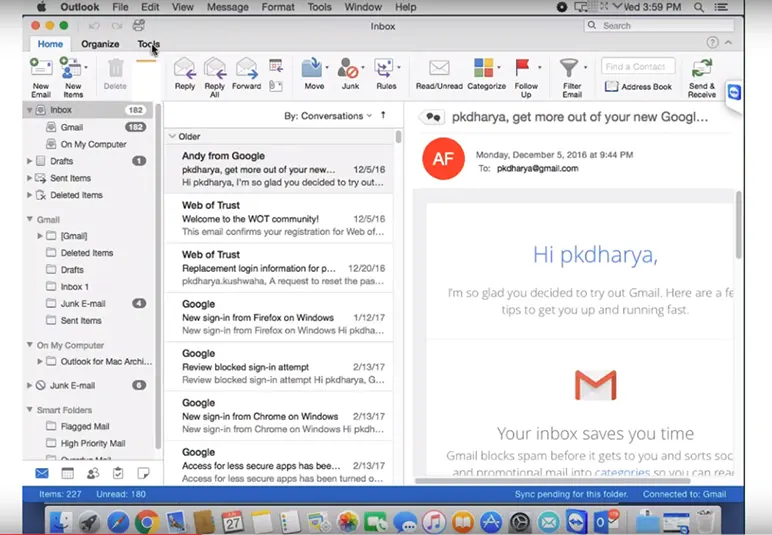This screenshot has width=772, height=535.
Task: Open Spotlight search in menu bar
Action: pyautogui.click(x=698, y=7)
